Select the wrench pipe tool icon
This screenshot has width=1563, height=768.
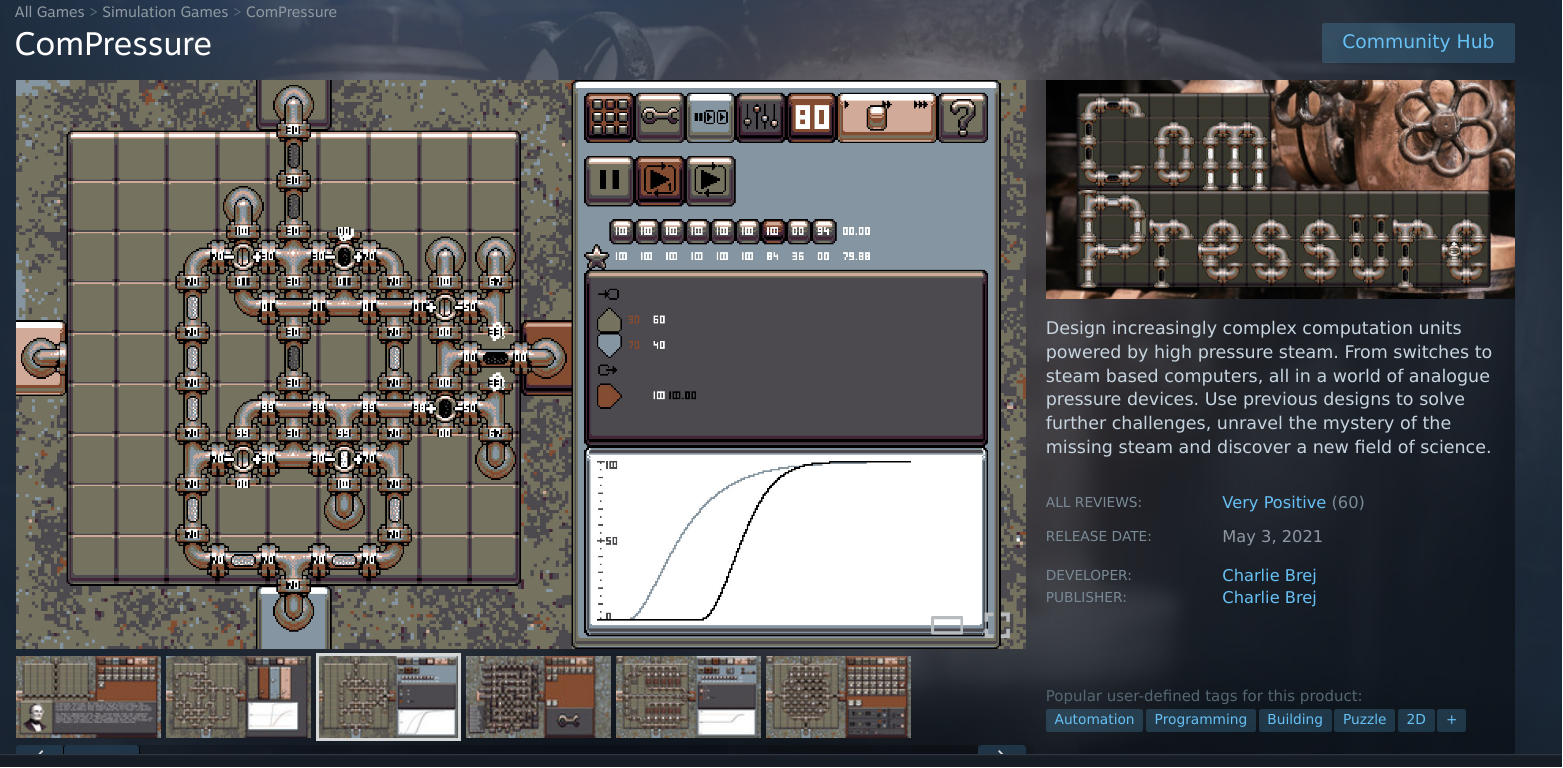click(660, 118)
